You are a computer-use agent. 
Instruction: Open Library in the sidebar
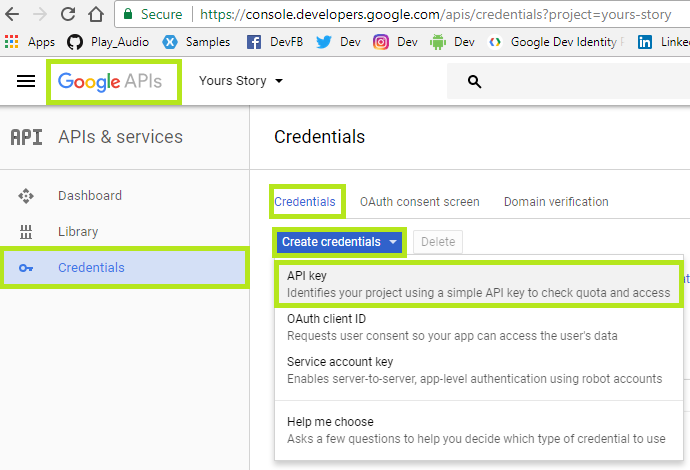[x=78, y=231]
